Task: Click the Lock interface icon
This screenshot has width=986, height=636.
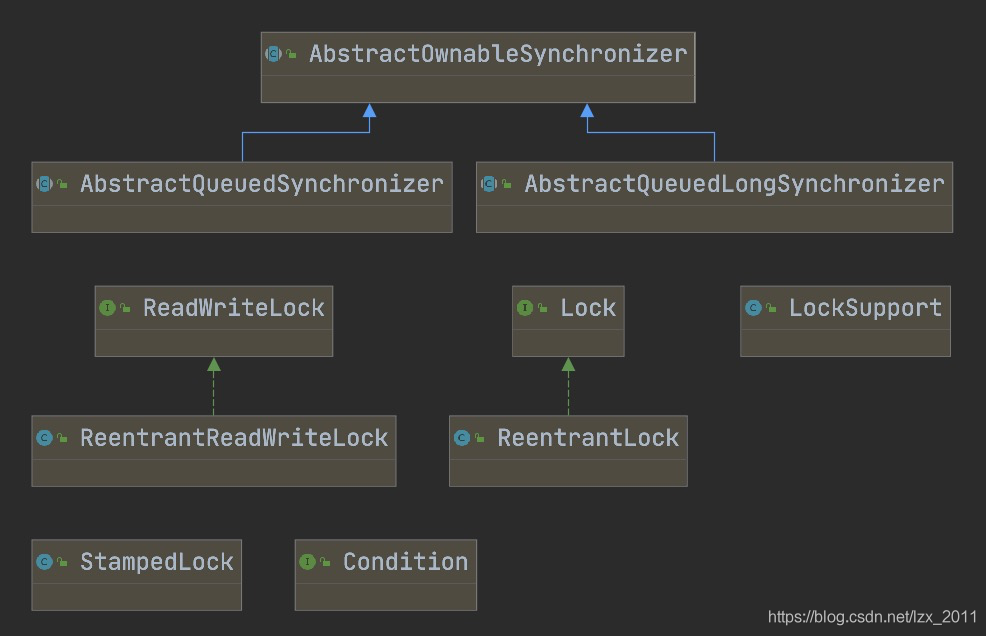Action: click(524, 308)
